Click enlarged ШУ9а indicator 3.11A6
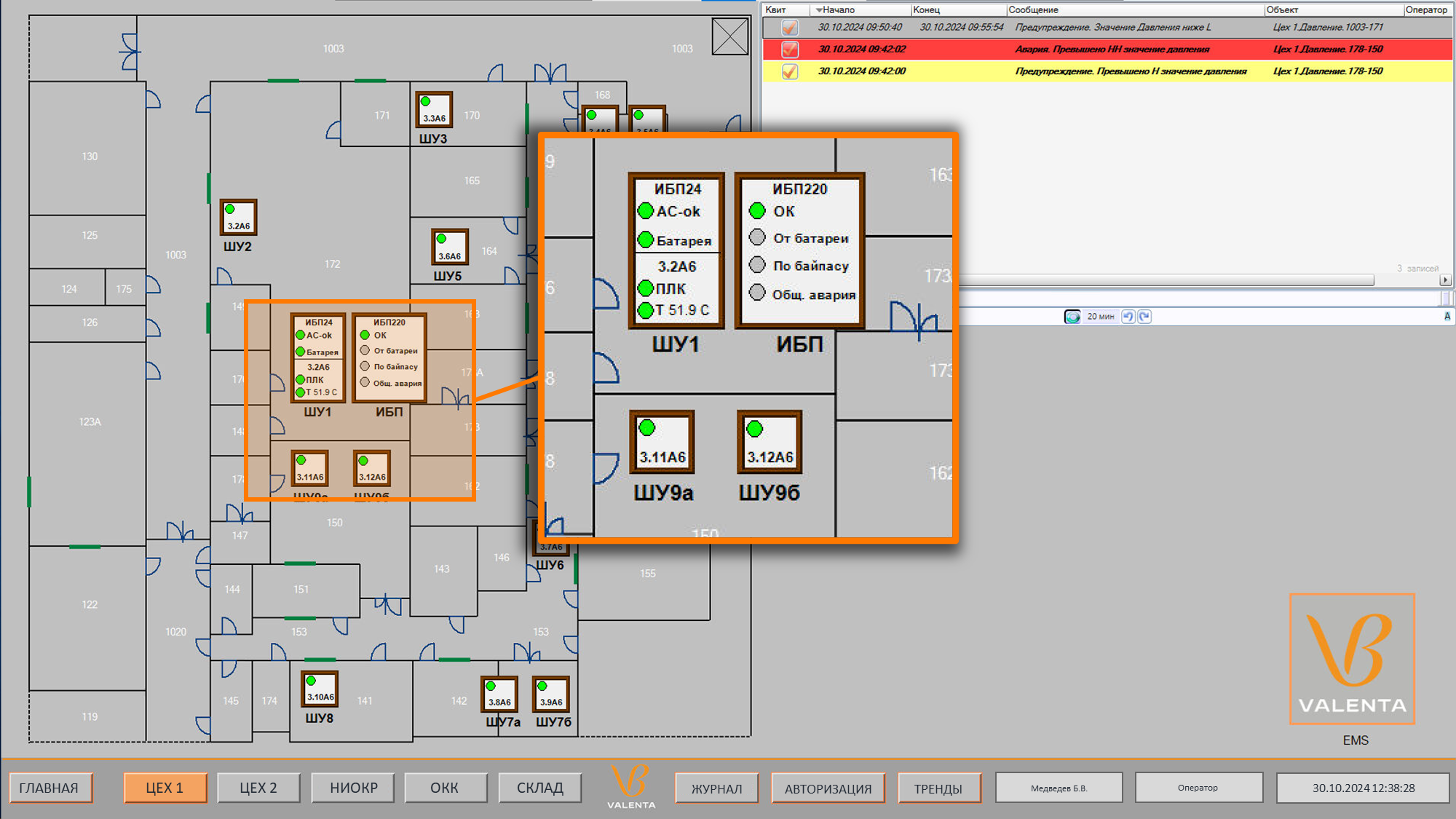 tap(662, 442)
